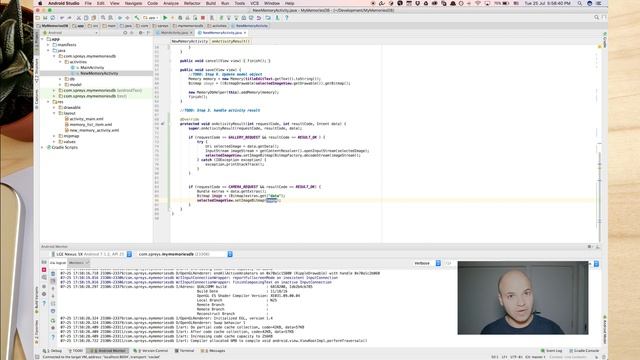Screen dimensions: 640x360
Task: Open Project panel settings gear
Action: coord(140,33)
